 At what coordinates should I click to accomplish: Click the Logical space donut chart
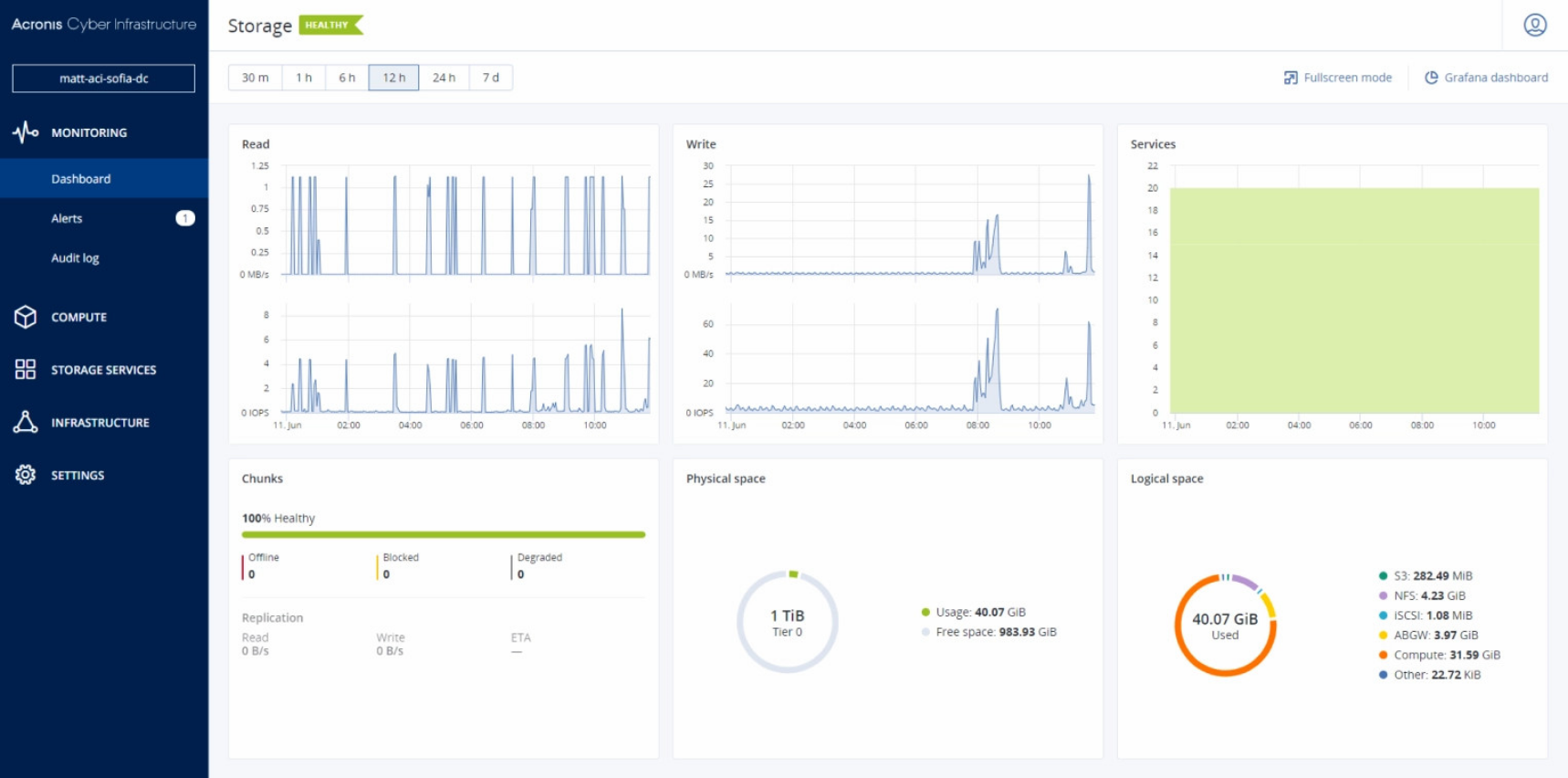[1225, 626]
